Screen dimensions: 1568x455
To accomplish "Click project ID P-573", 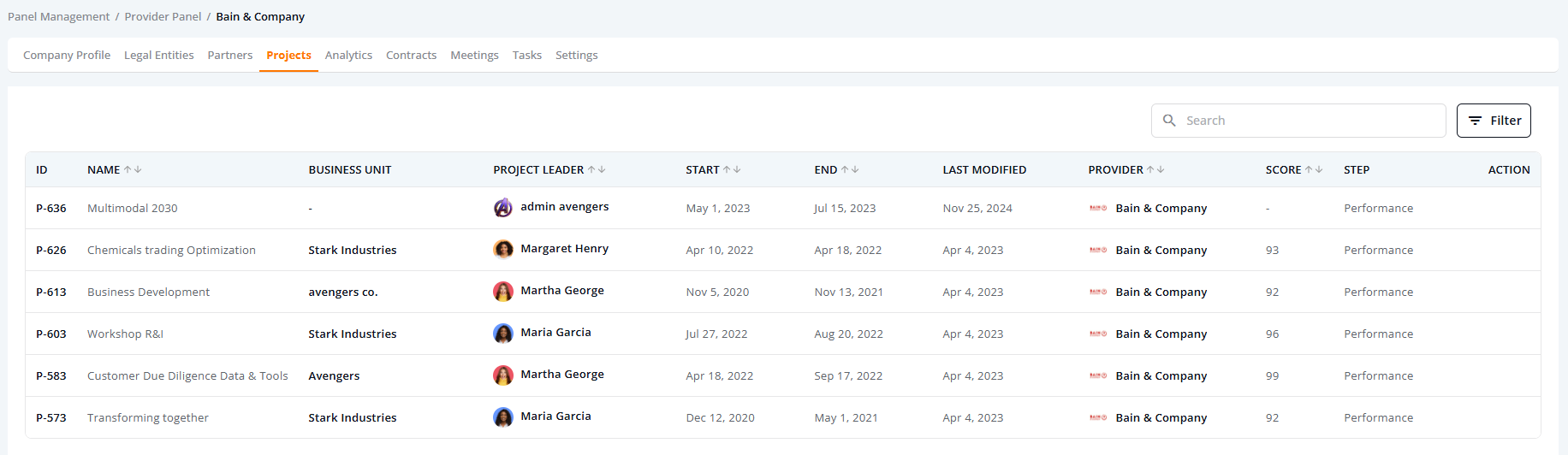I will coord(51,417).
